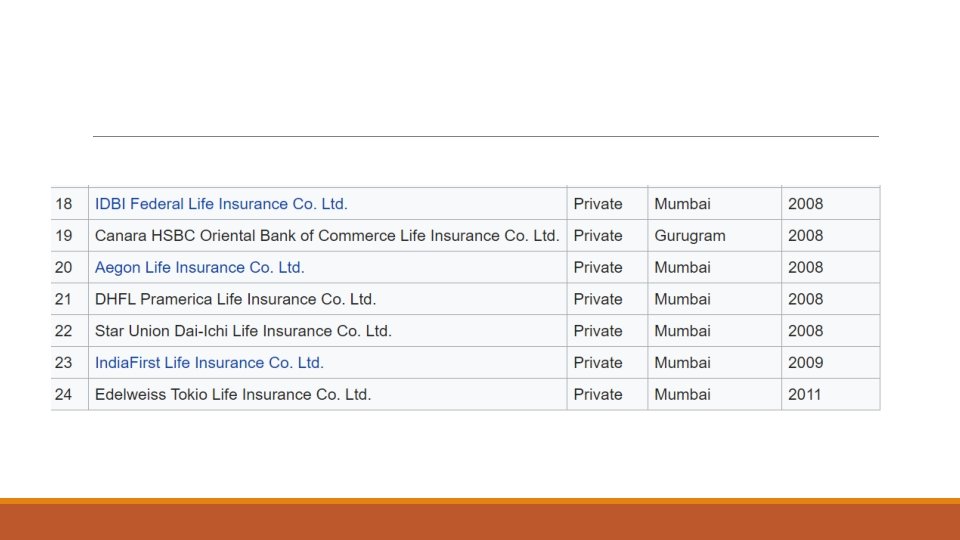Click row number 24

pos(64,394)
